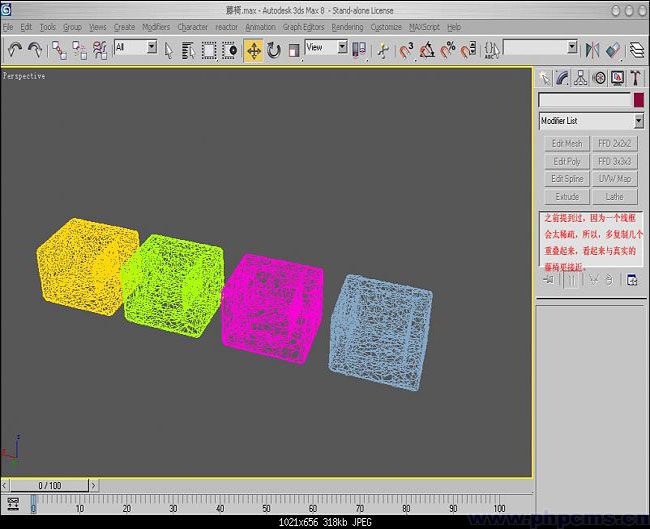Apply the Edit Mesh modifier button
The width and height of the screenshot is (650, 529).
click(x=567, y=143)
